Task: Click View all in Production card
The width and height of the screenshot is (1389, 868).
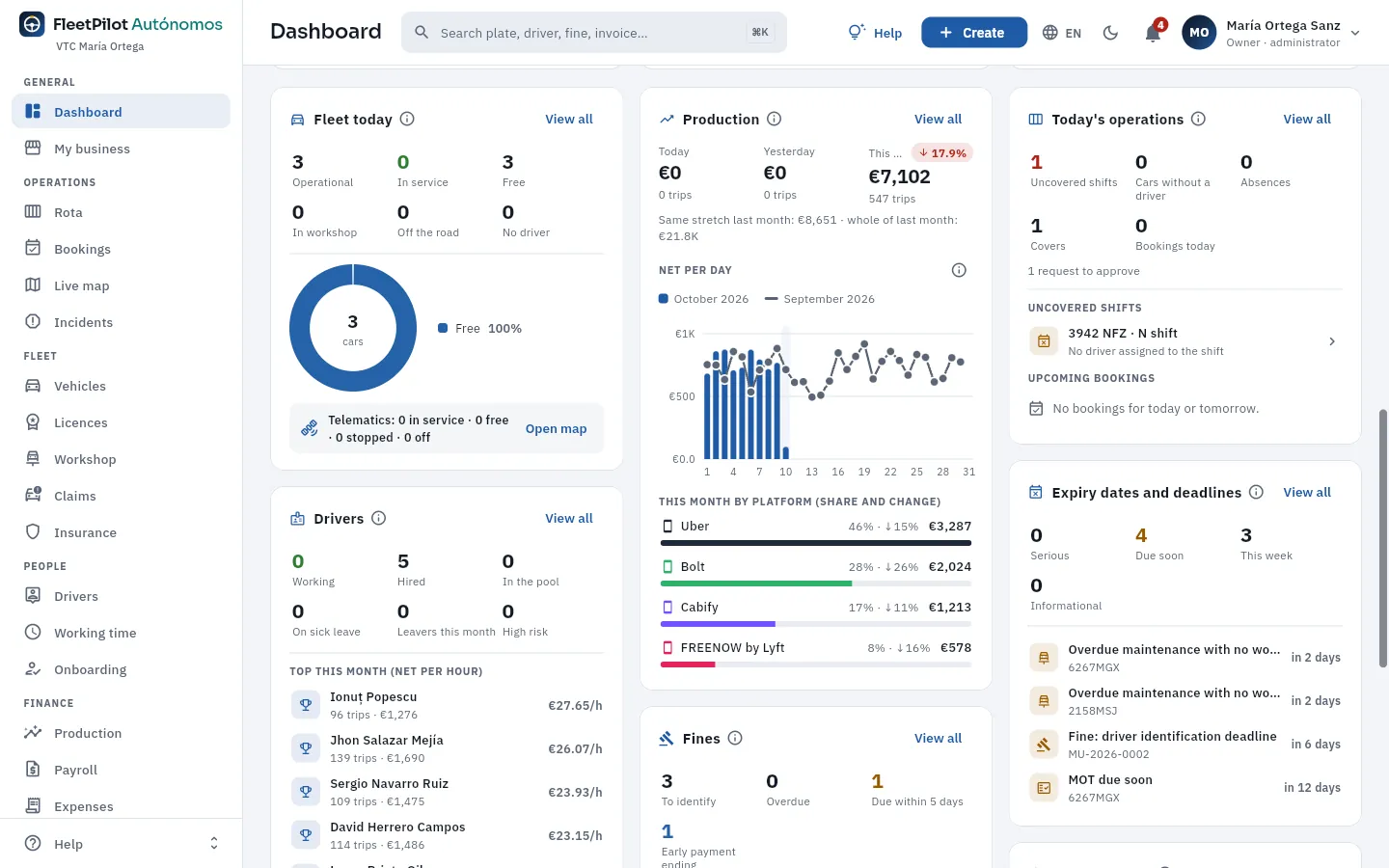Action: [938, 119]
